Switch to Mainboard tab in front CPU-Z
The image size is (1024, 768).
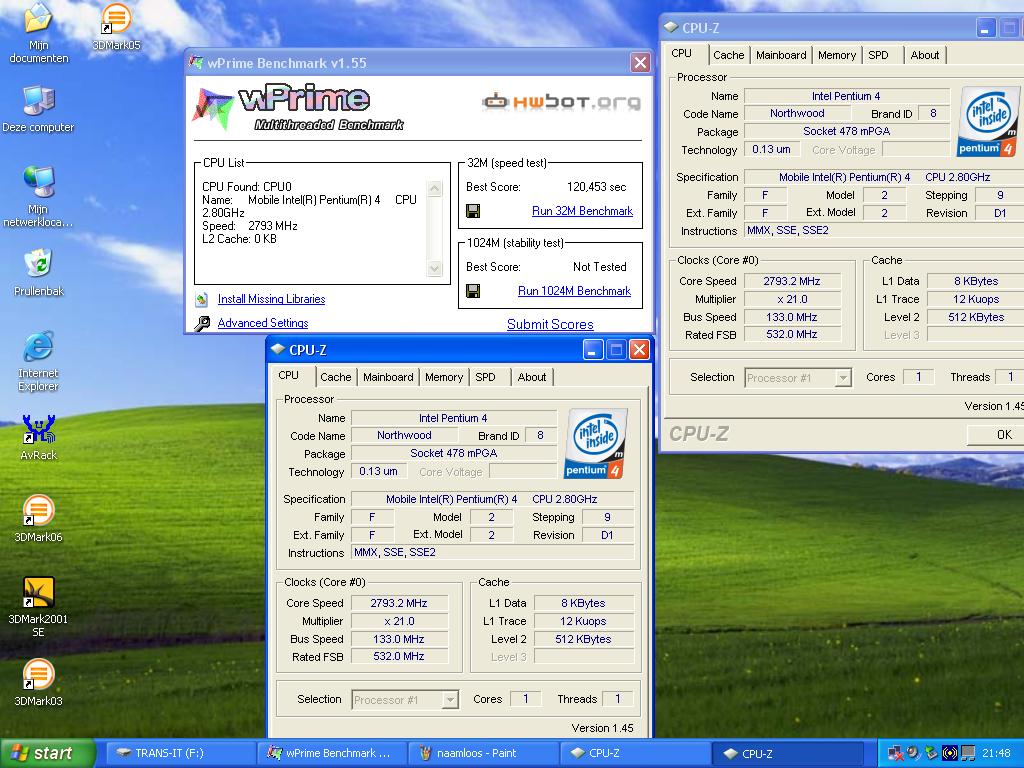click(388, 377)
